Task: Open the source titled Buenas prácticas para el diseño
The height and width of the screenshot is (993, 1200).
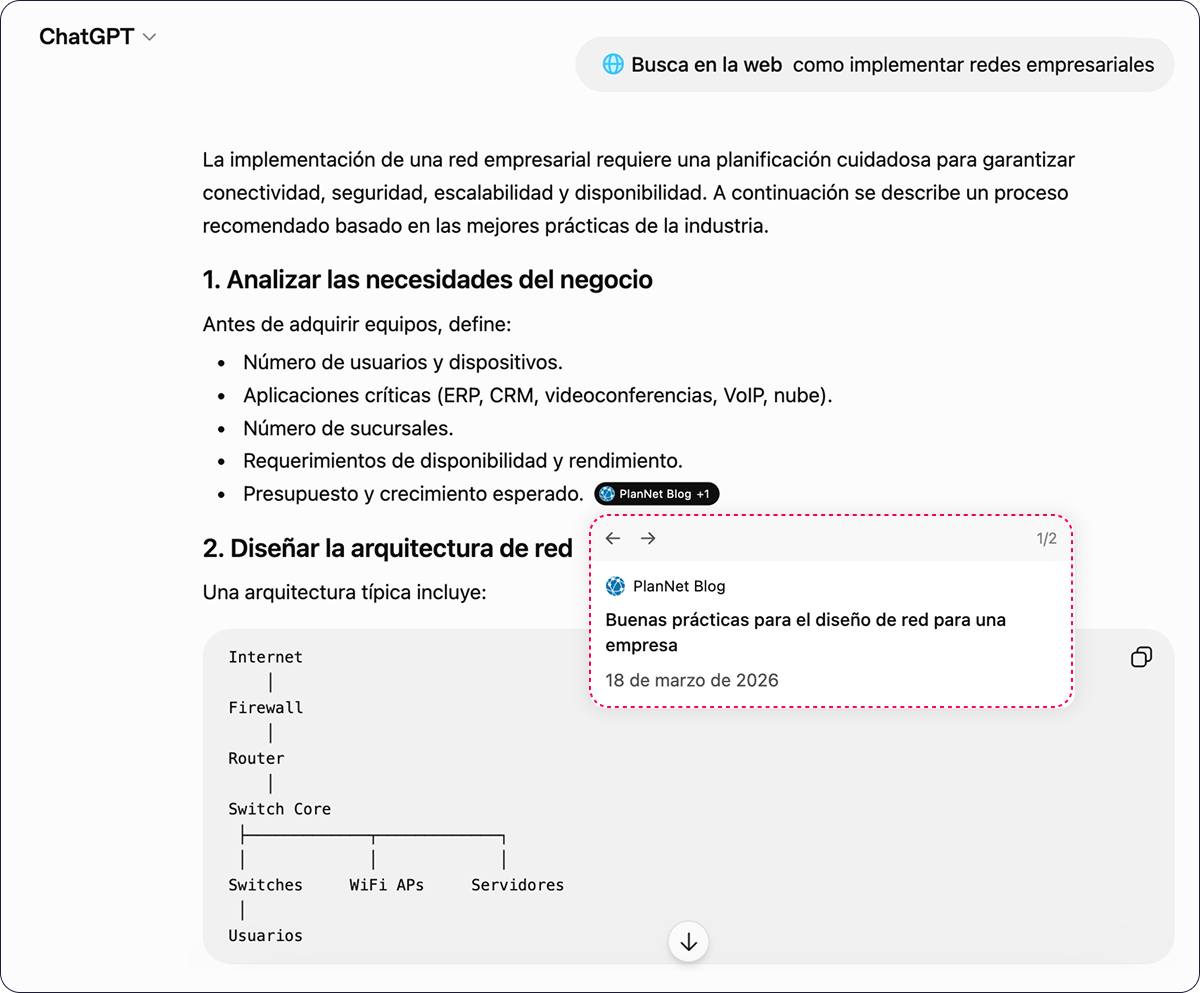Action: pyautogui.click(x=805, y=632)
